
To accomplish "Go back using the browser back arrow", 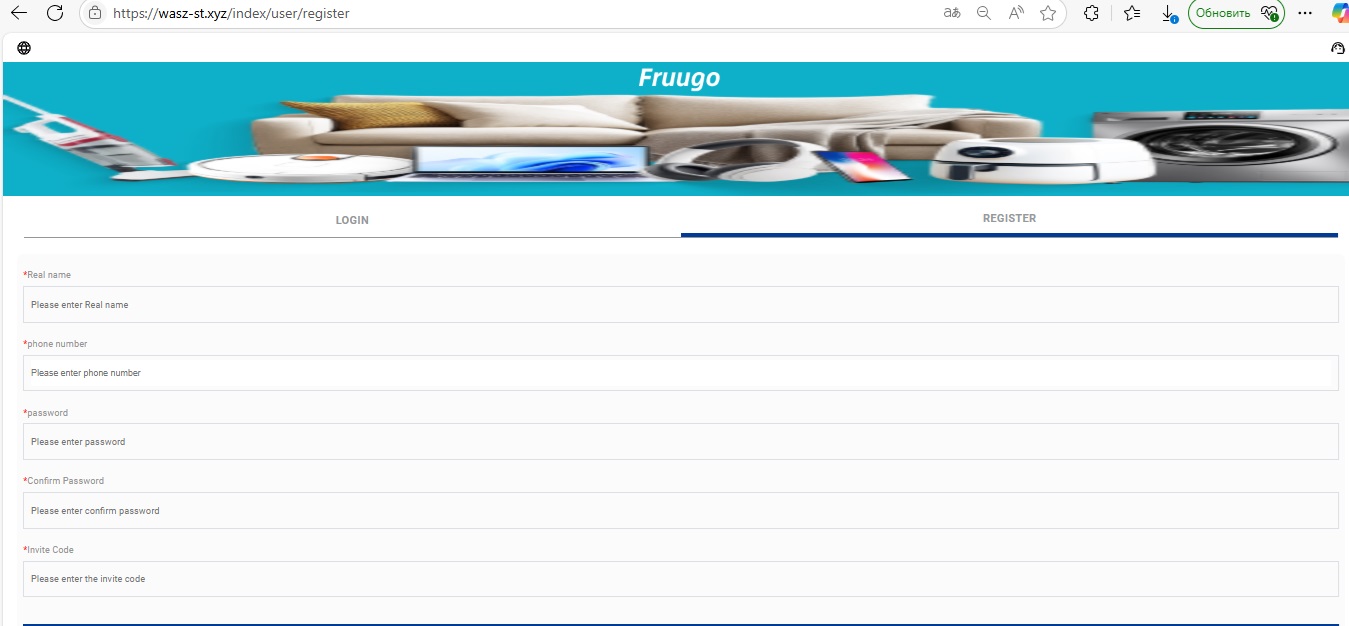I will tap(17, 13).
